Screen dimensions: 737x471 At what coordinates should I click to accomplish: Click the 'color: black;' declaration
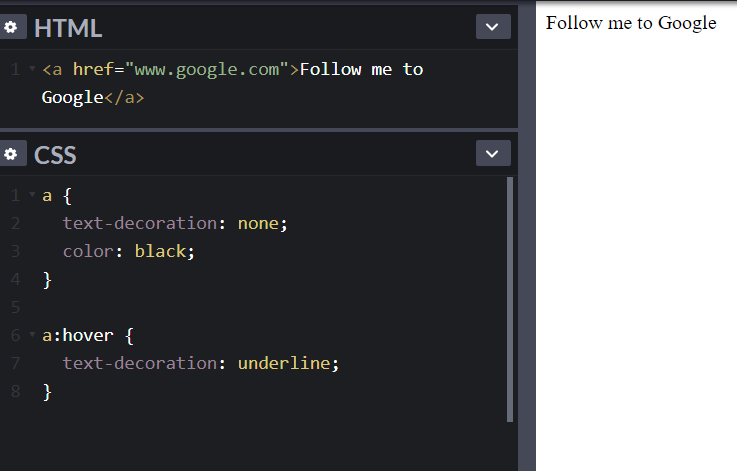pyautogui.click(x=128, y=251)
